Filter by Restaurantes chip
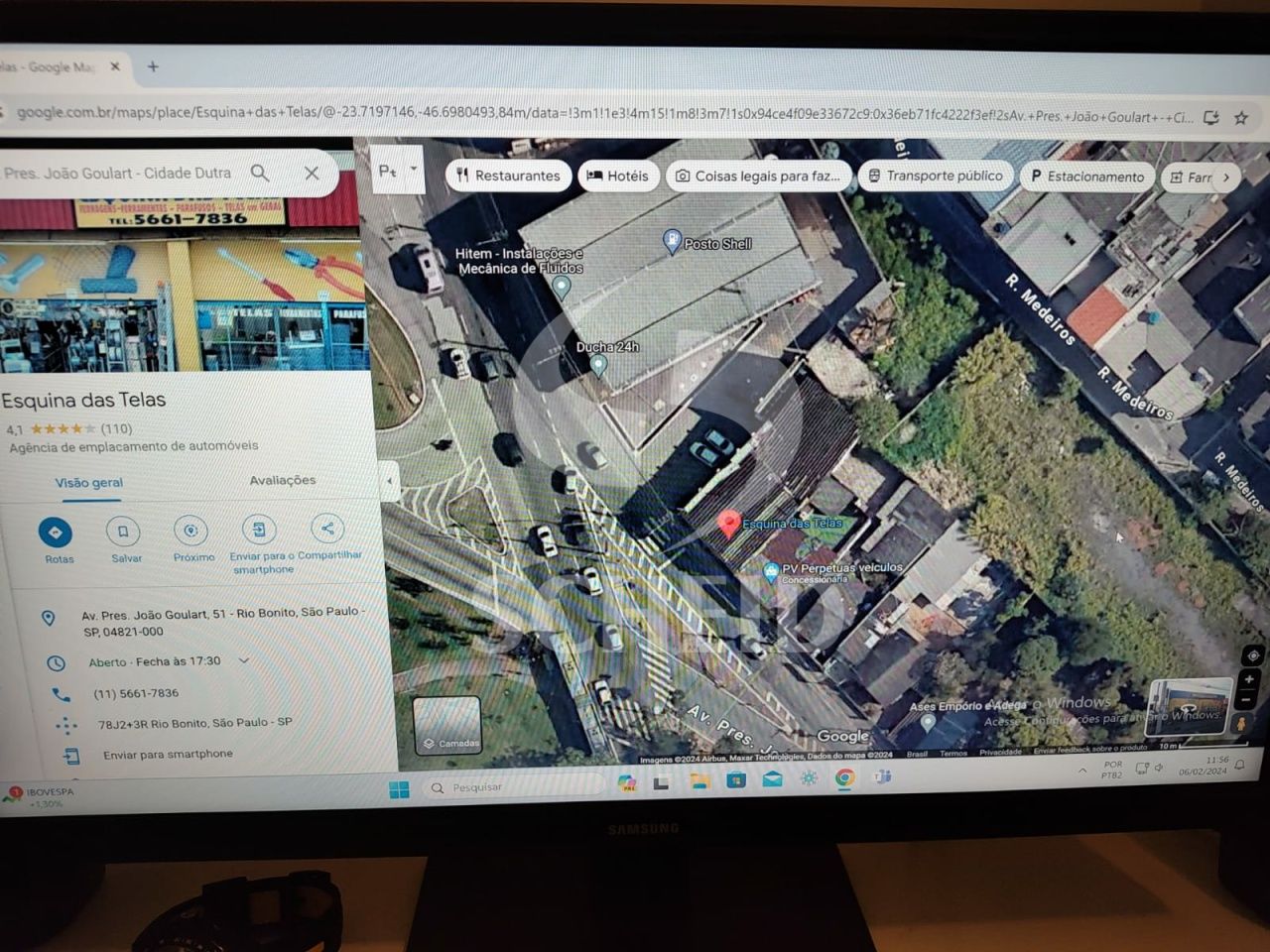The width and height of the screenshot is (1270, 952). pyautogui.click(x=509, y=176)
